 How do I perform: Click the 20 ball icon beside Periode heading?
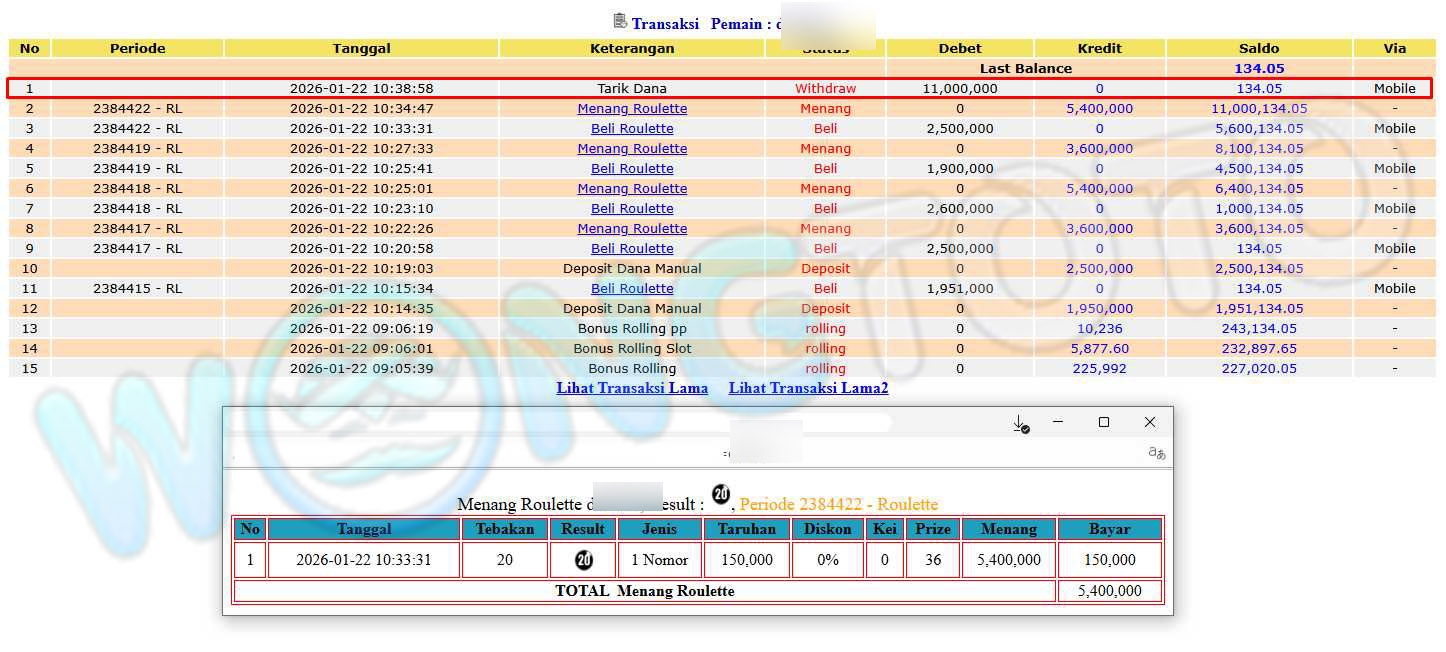point(721,494)
